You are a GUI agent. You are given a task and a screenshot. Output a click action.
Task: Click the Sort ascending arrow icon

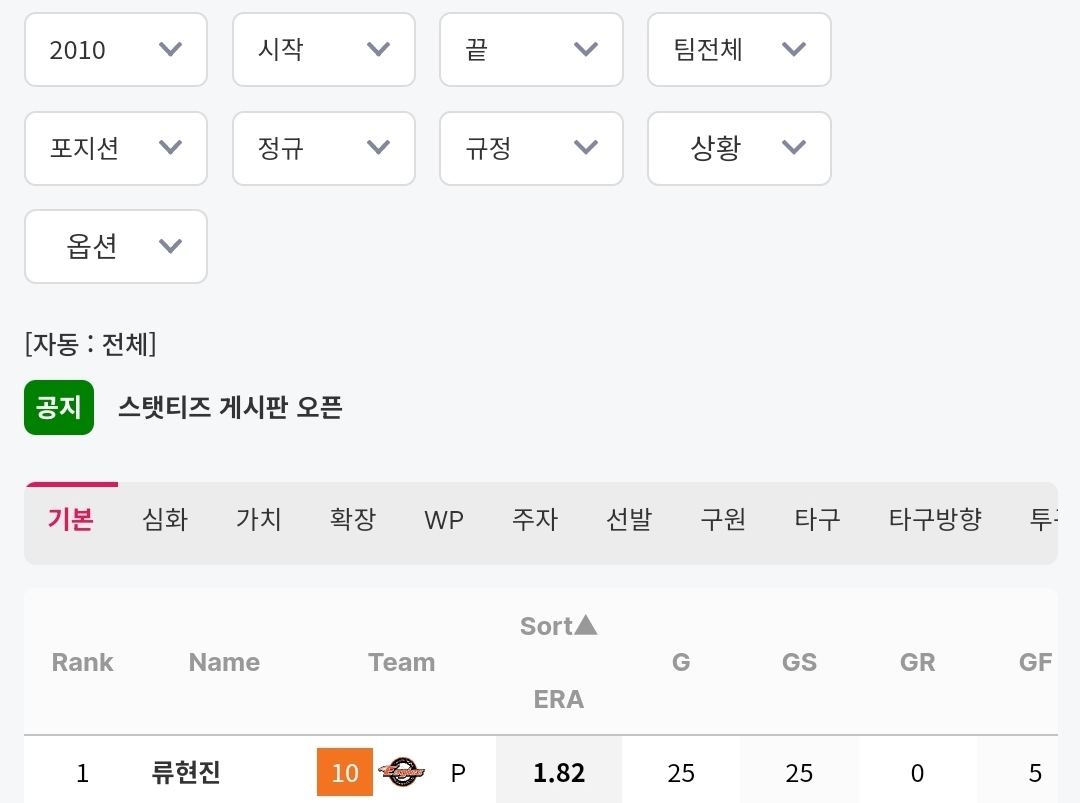click(586, 626)
